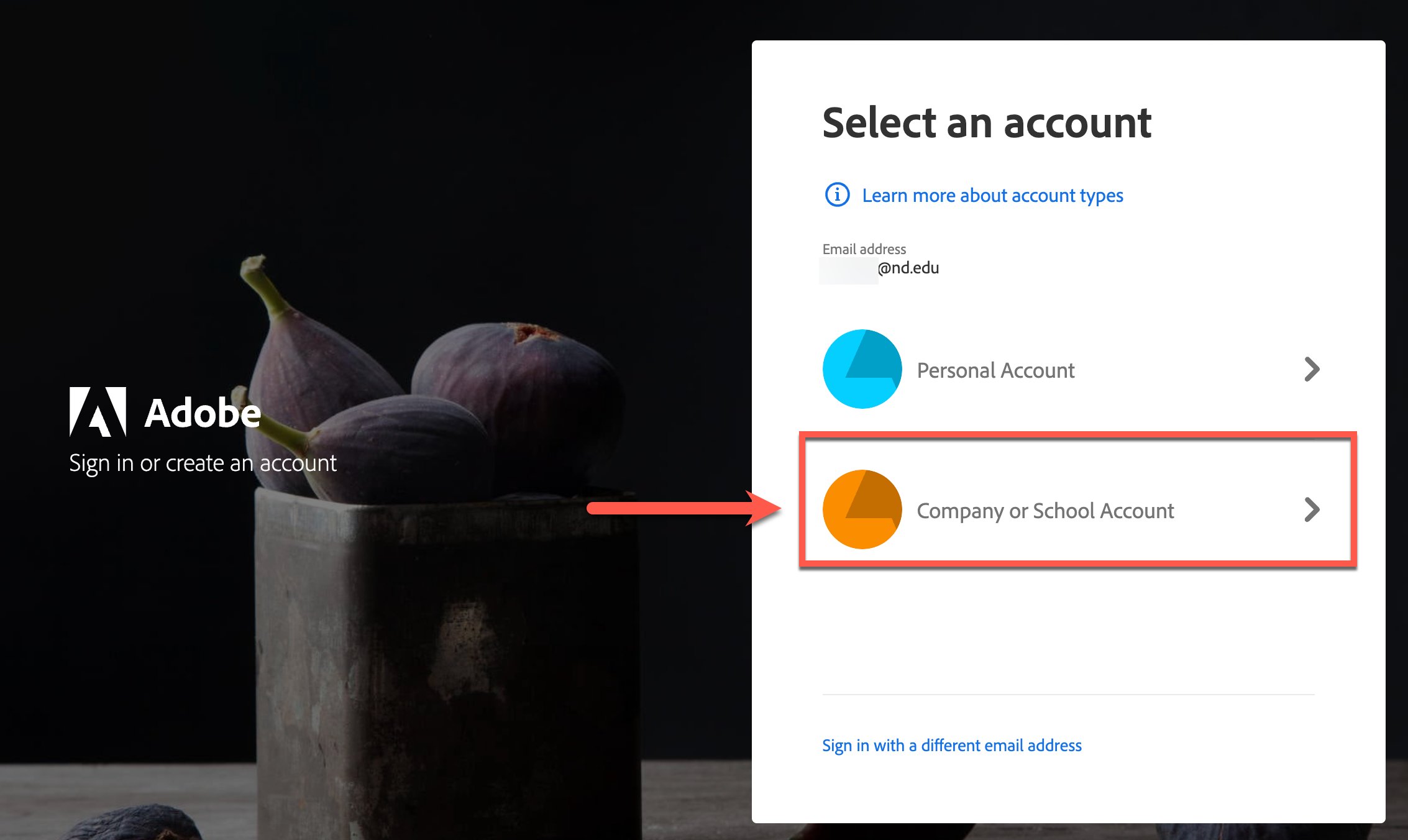Viewport: 1408px width, 840px height.
Task: Click chevron arrow next to Personal Account
Action: click(1312, 370)
